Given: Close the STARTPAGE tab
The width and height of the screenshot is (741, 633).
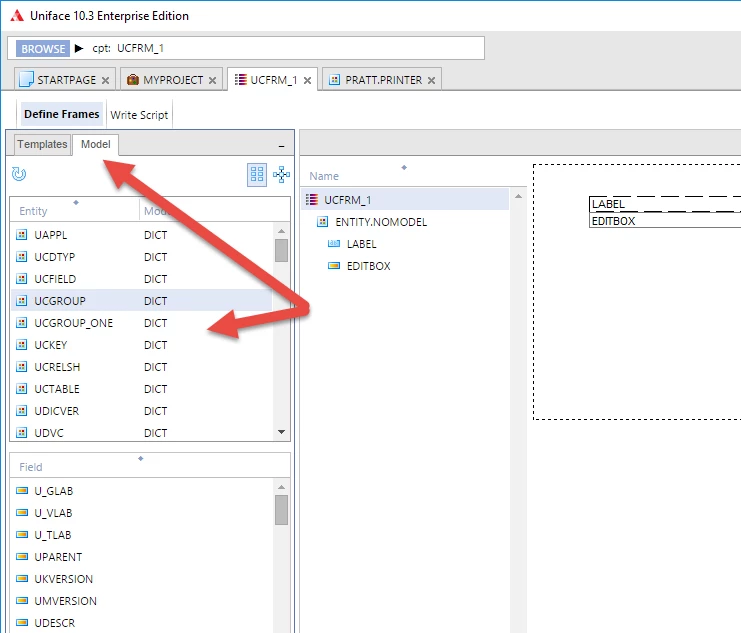Looking at the screenshot, I should coord(105,80).
